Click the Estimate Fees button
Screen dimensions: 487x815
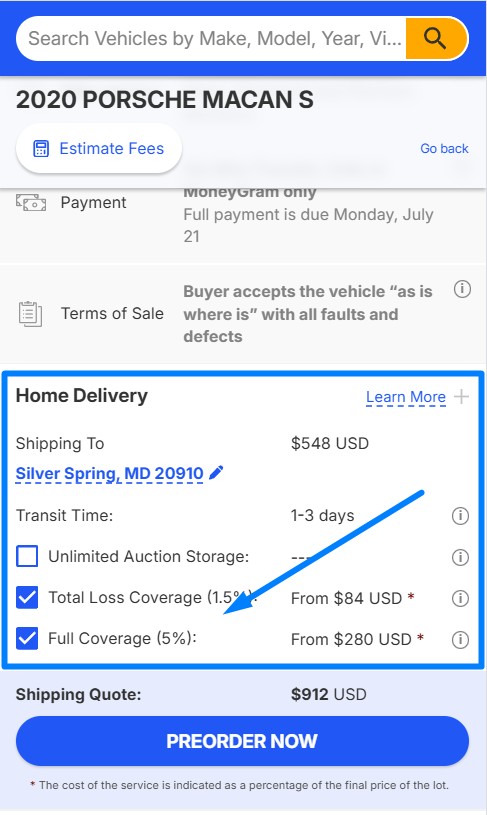click(99, 149)
